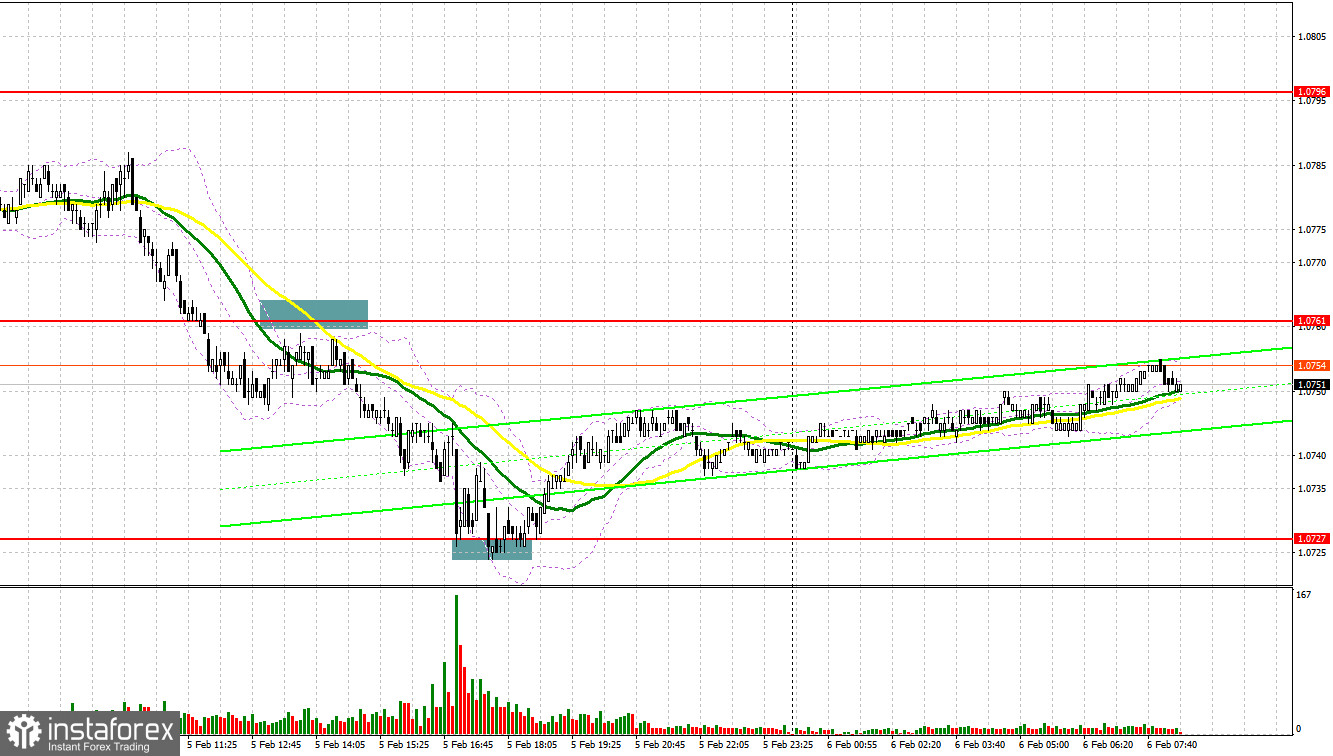Click the 6 Feb 07:40 time label
Screen dimensions: 1333x756
coord(1172,745)
